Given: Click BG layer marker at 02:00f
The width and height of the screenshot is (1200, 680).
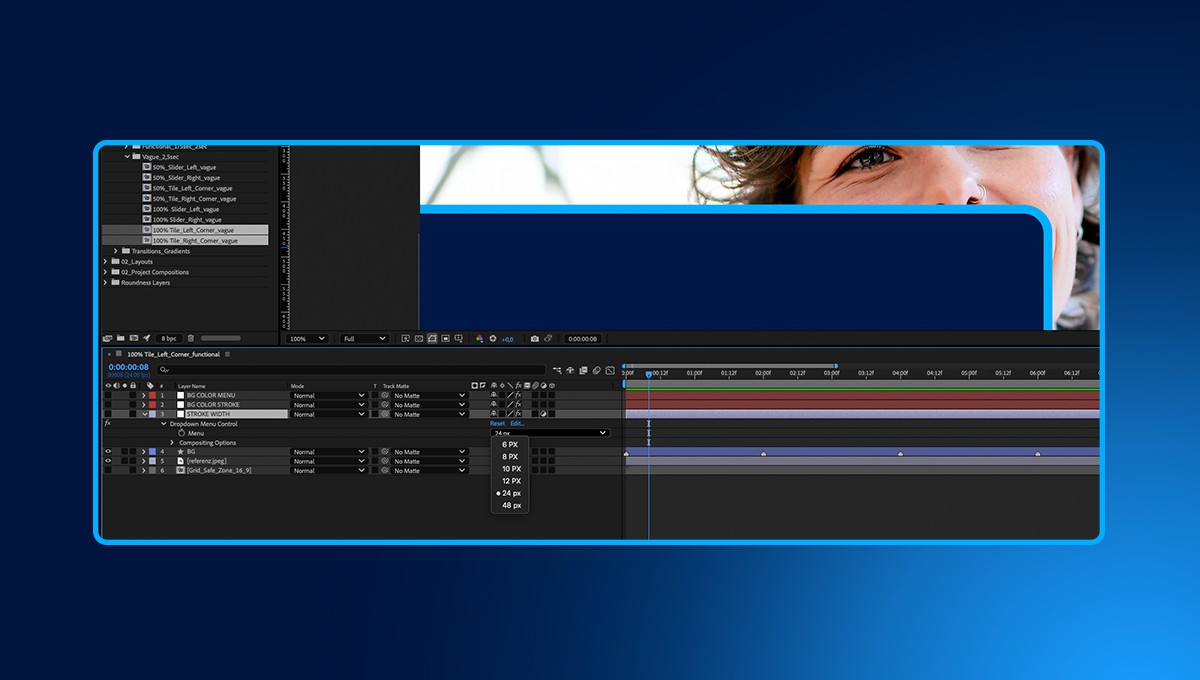Looking at the screenshot, I should click(763, 454).
